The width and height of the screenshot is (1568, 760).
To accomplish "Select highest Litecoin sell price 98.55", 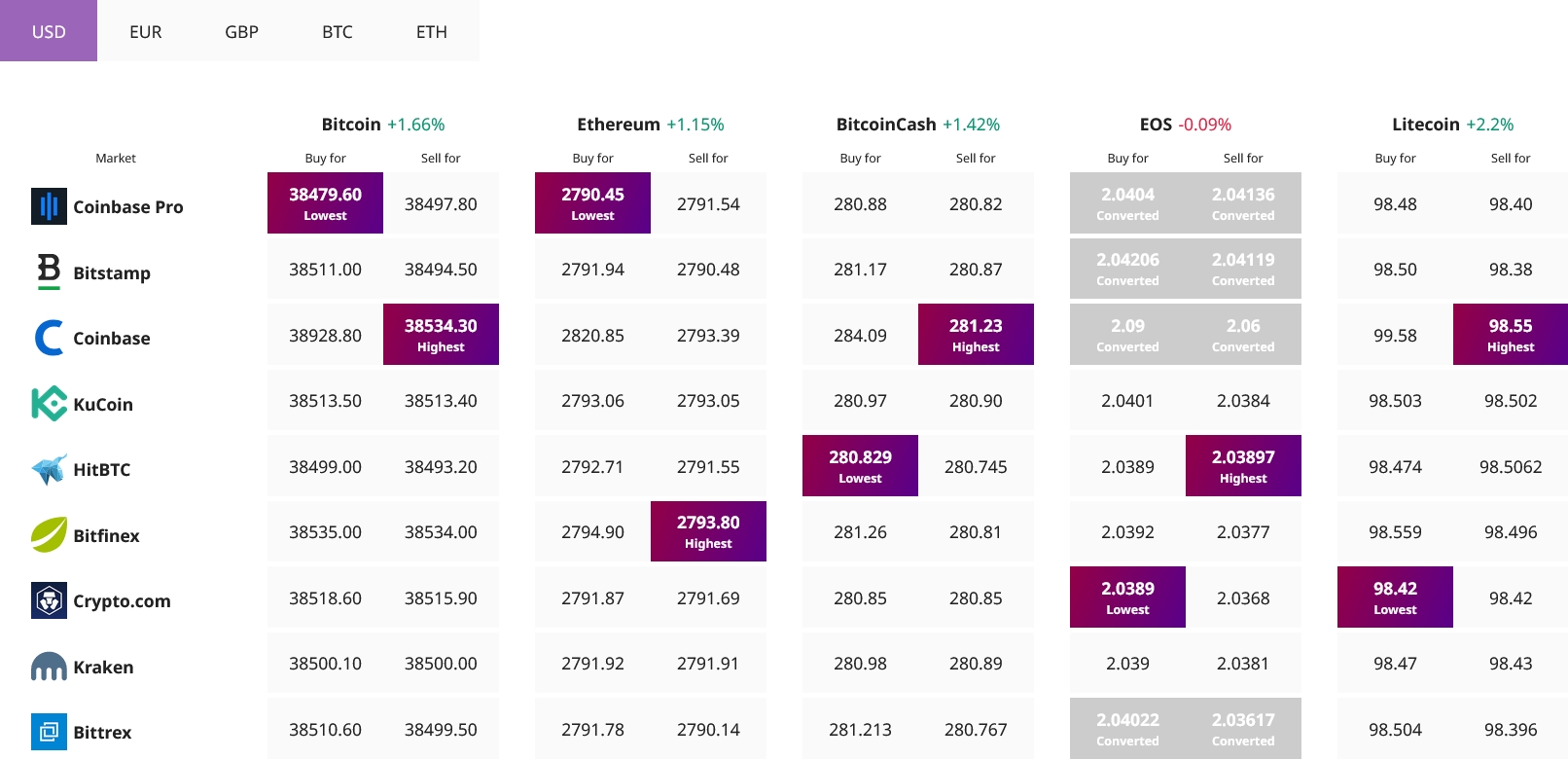I will coord(1511,335).
